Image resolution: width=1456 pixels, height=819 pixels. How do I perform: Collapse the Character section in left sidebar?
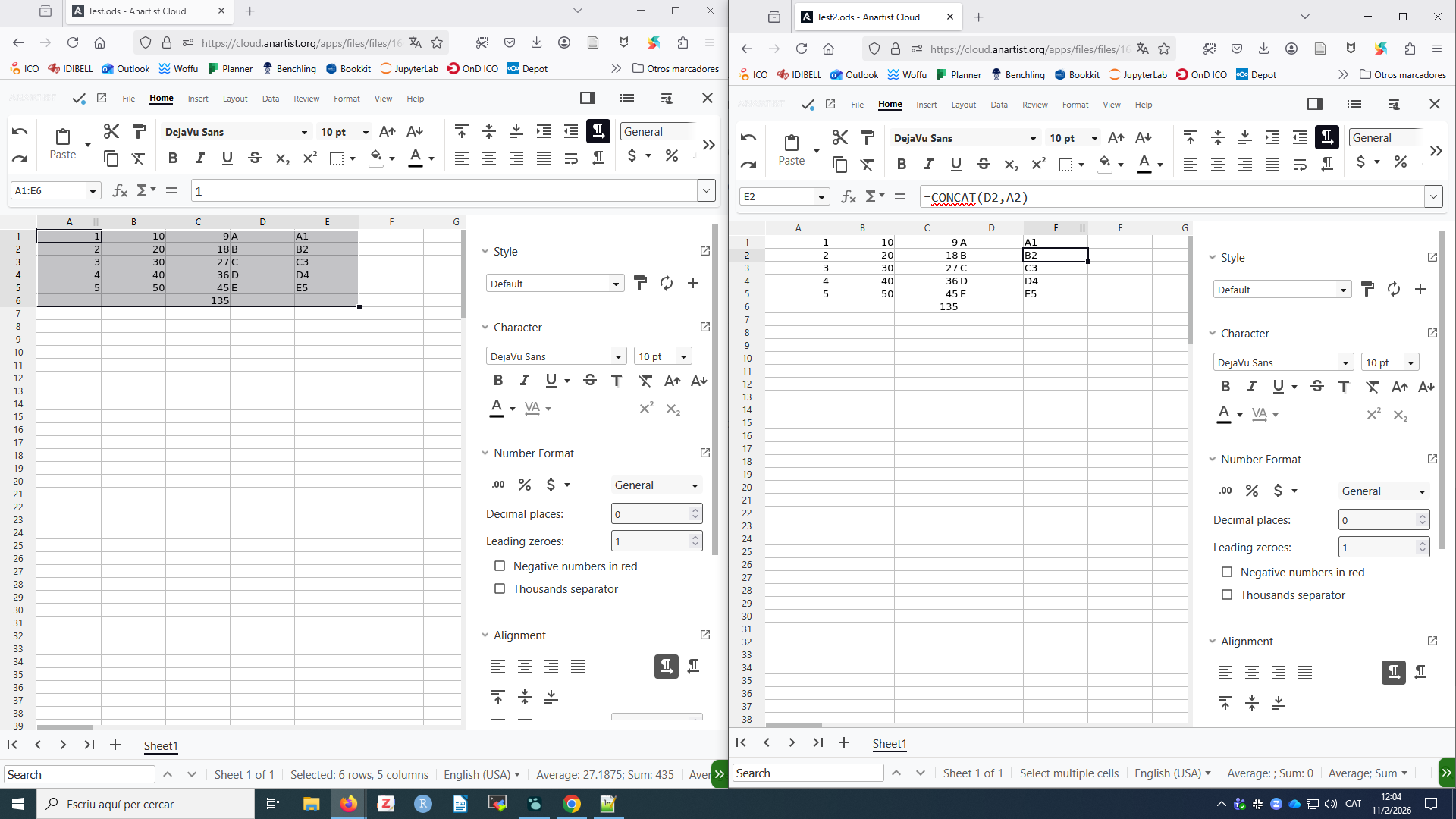(x=485, y=327)
